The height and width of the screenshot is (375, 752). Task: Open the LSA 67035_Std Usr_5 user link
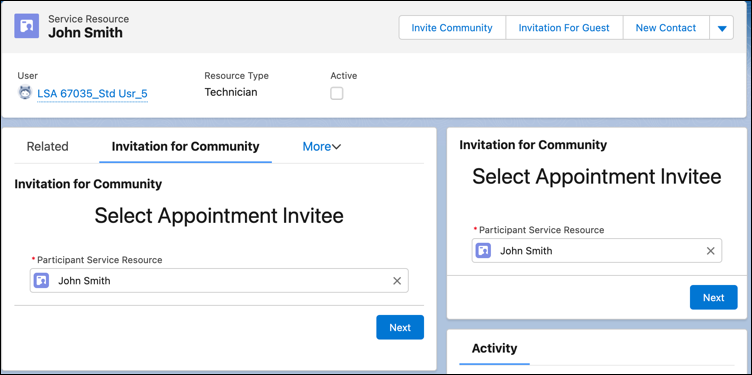pyautogui.click(x=92, y=94)
